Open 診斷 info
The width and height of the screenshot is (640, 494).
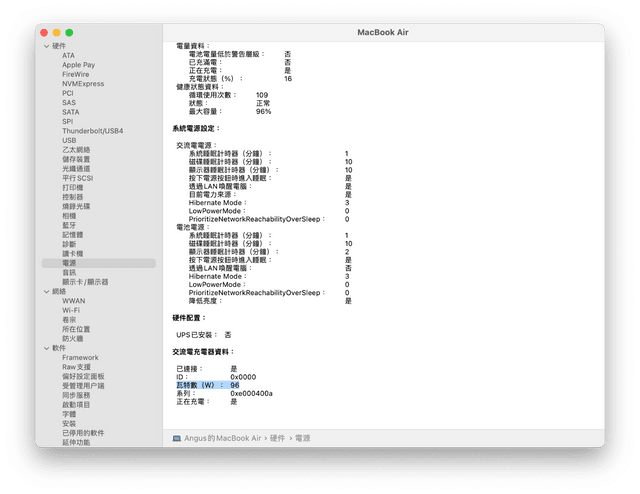pos(69,244)
